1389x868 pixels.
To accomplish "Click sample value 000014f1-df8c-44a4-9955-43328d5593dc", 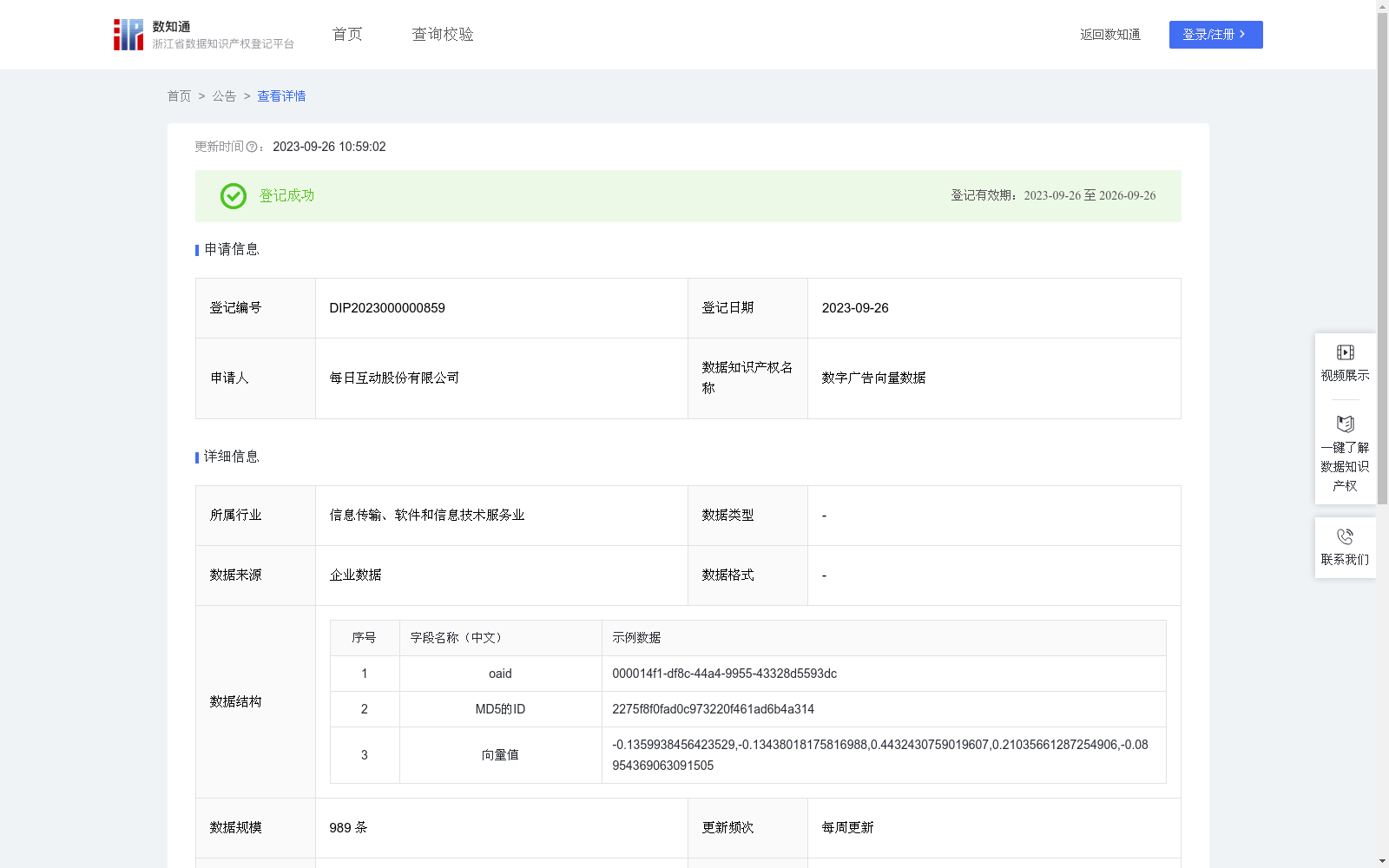I will click(725, 674).
